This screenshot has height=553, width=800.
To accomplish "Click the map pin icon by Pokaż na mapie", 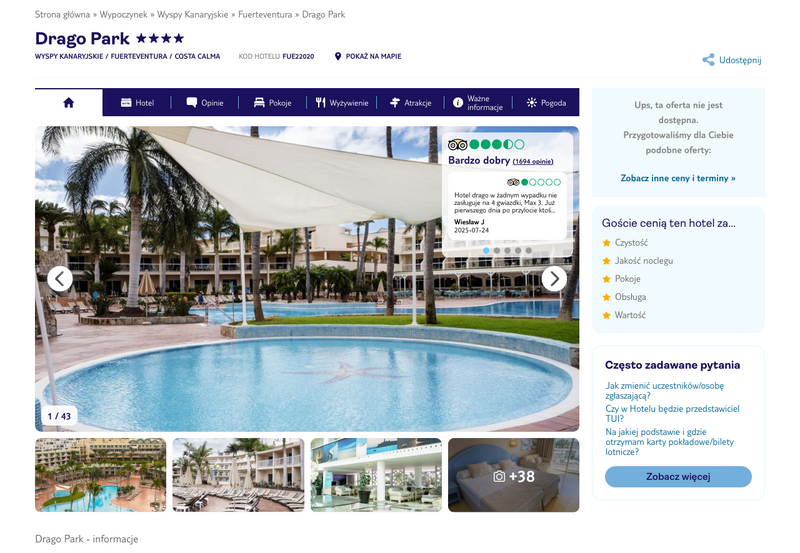I will tap(337, 56).
